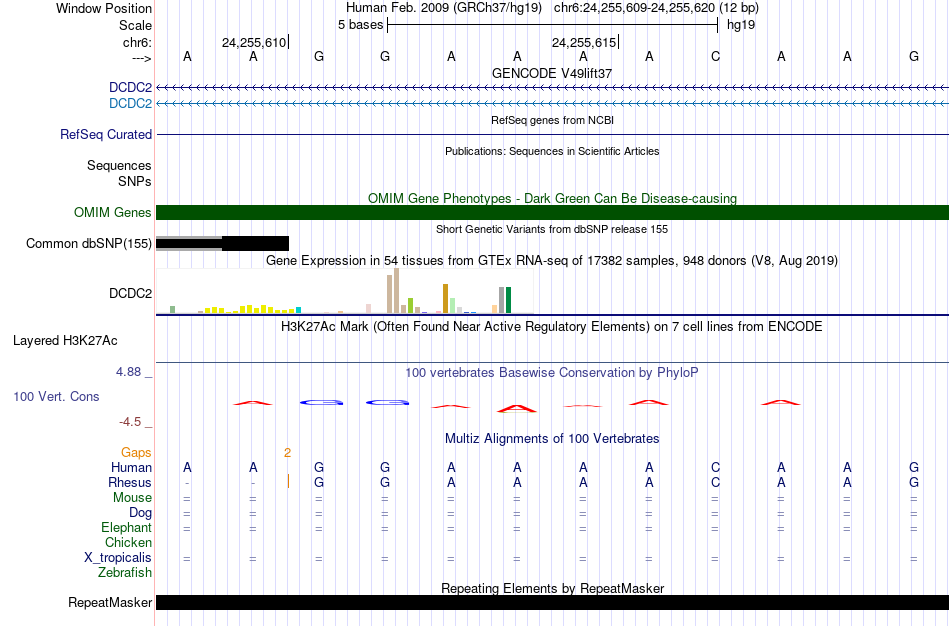Click Short Genetic Variants from dbSNP title
The image size is (950, 626).
pyautogui.click(x=552, y=229)
